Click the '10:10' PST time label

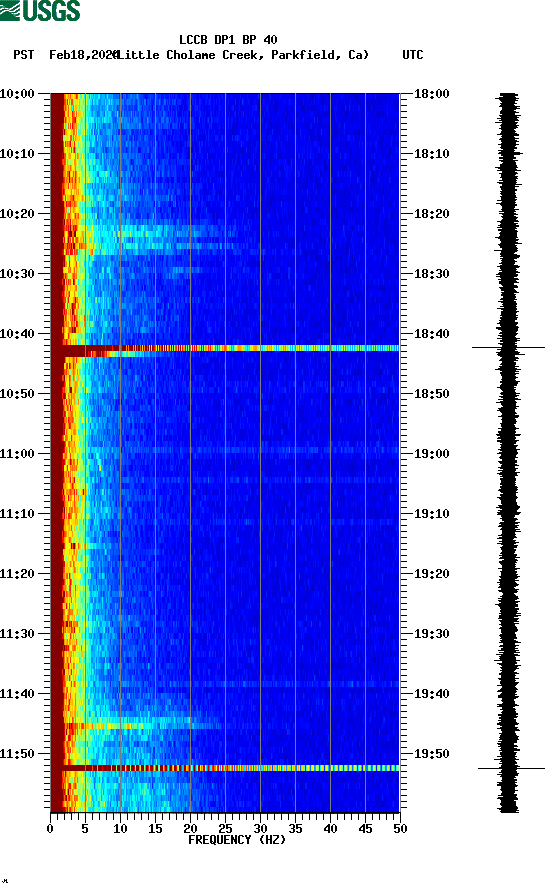pos(17,154)
